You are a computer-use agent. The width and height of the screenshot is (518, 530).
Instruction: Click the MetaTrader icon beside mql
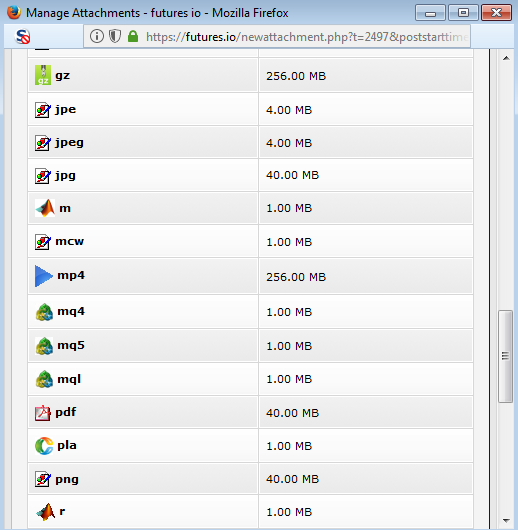click(x=44, y=379)
